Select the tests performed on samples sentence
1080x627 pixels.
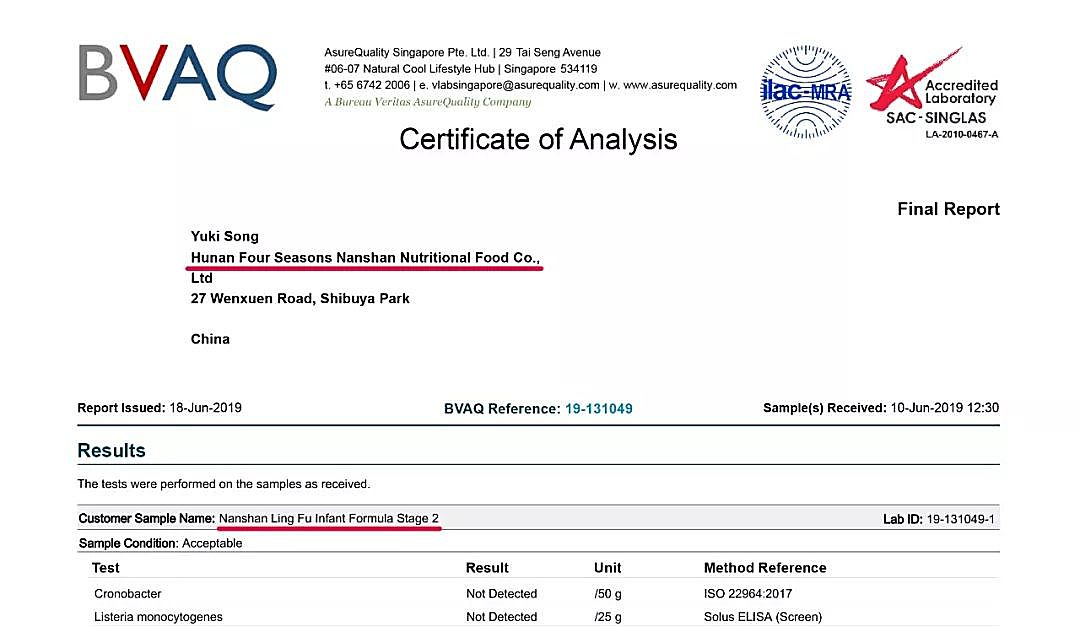click(x=223, y=484)
